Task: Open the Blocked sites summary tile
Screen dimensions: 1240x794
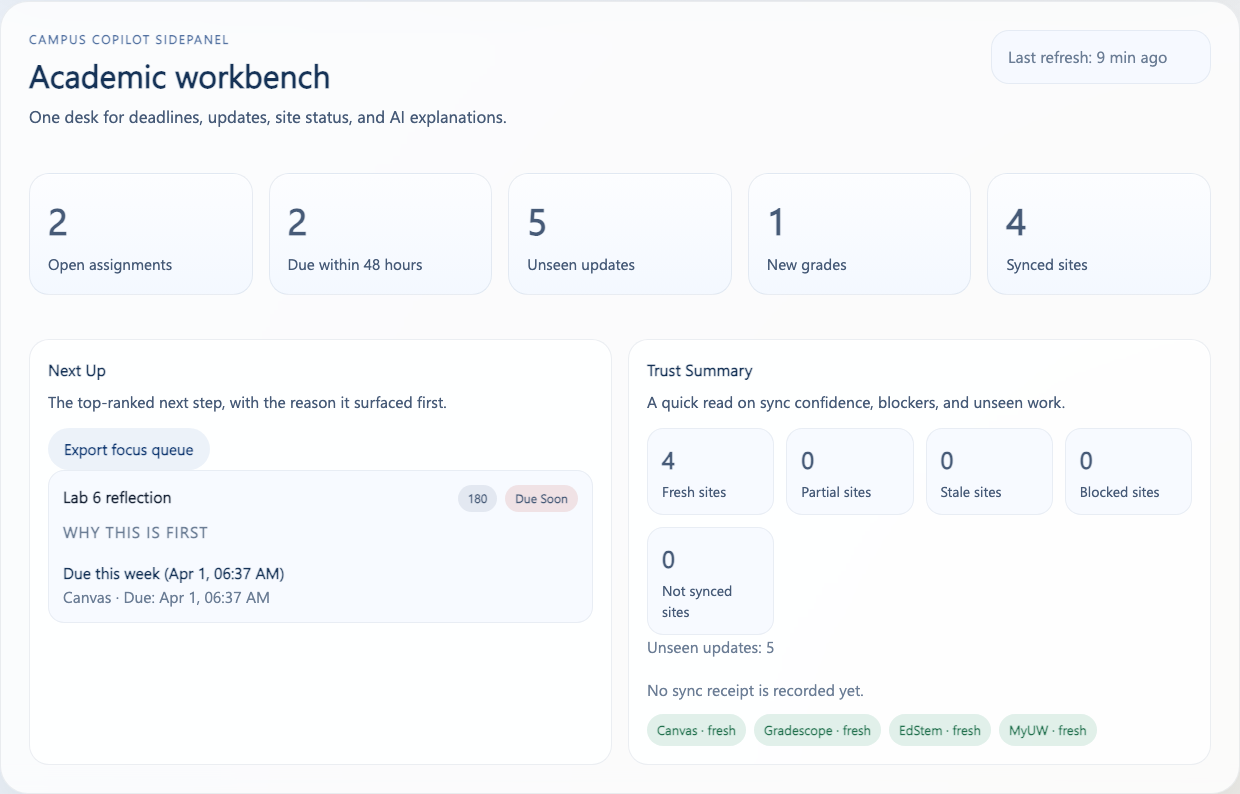Action: (x=1128, y=471)
